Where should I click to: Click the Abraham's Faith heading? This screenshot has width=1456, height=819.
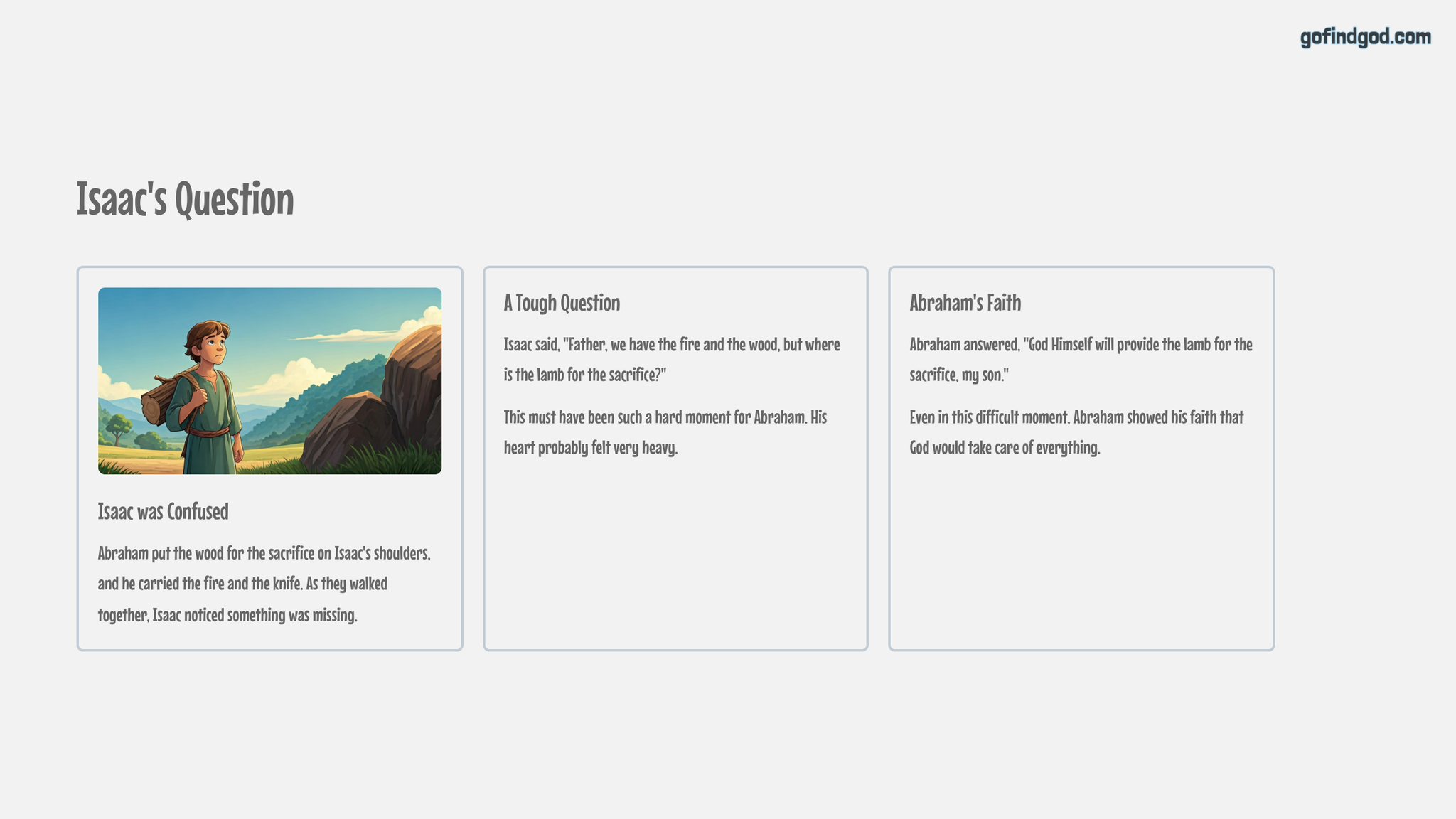[965, 303]
